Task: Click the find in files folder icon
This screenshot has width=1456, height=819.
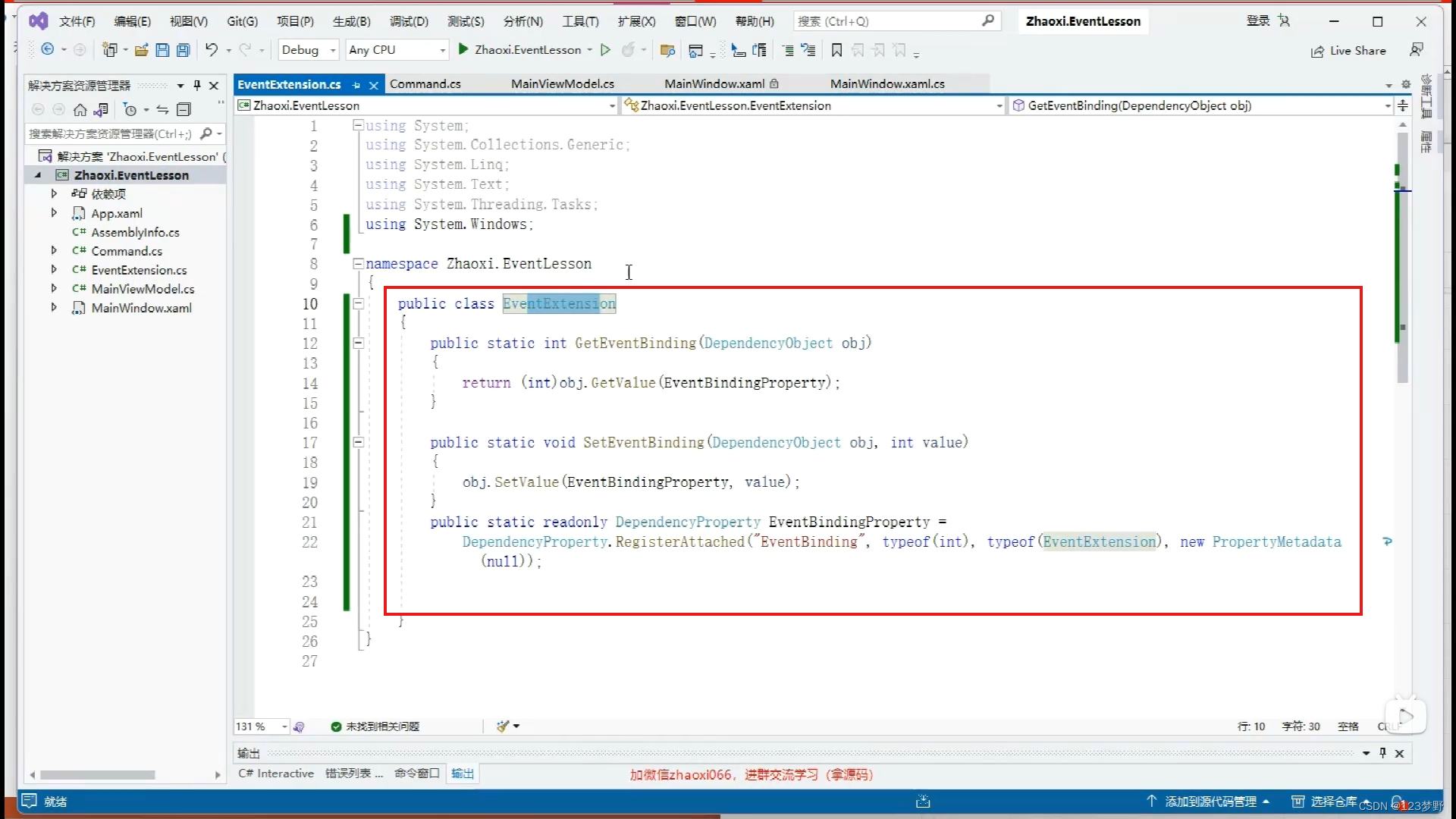Action: pos(667,50)
